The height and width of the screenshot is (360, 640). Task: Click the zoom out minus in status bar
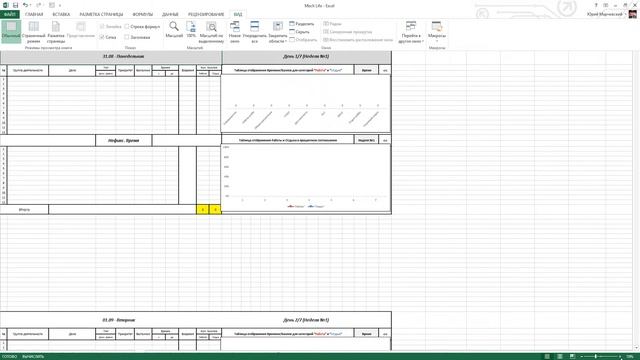582,357
